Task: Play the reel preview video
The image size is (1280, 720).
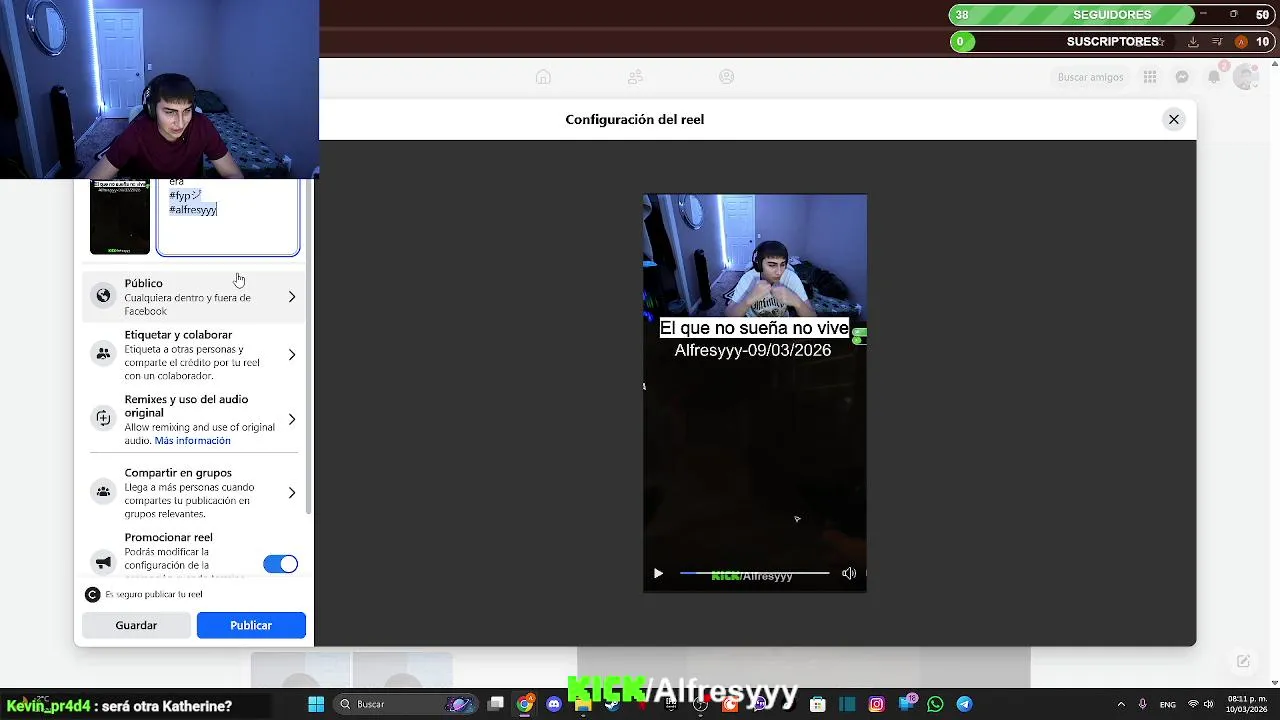Action: click(658, 573)
